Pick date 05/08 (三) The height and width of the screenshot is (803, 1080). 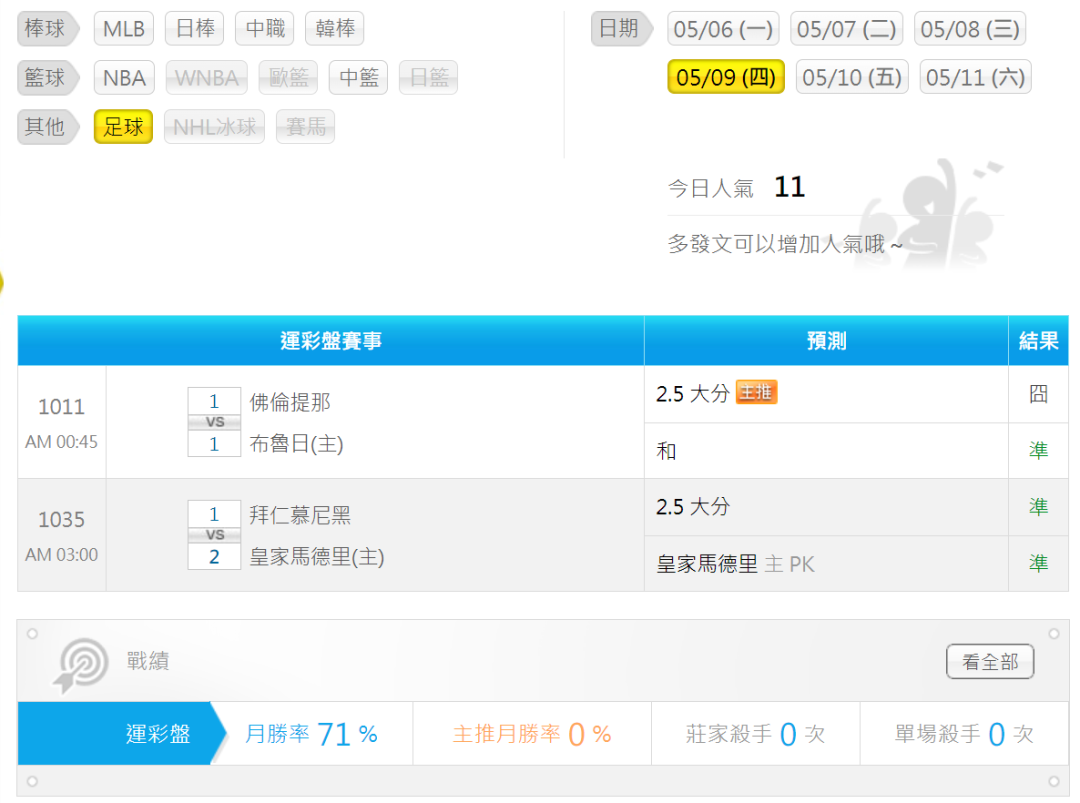click(x=970, y=29)
